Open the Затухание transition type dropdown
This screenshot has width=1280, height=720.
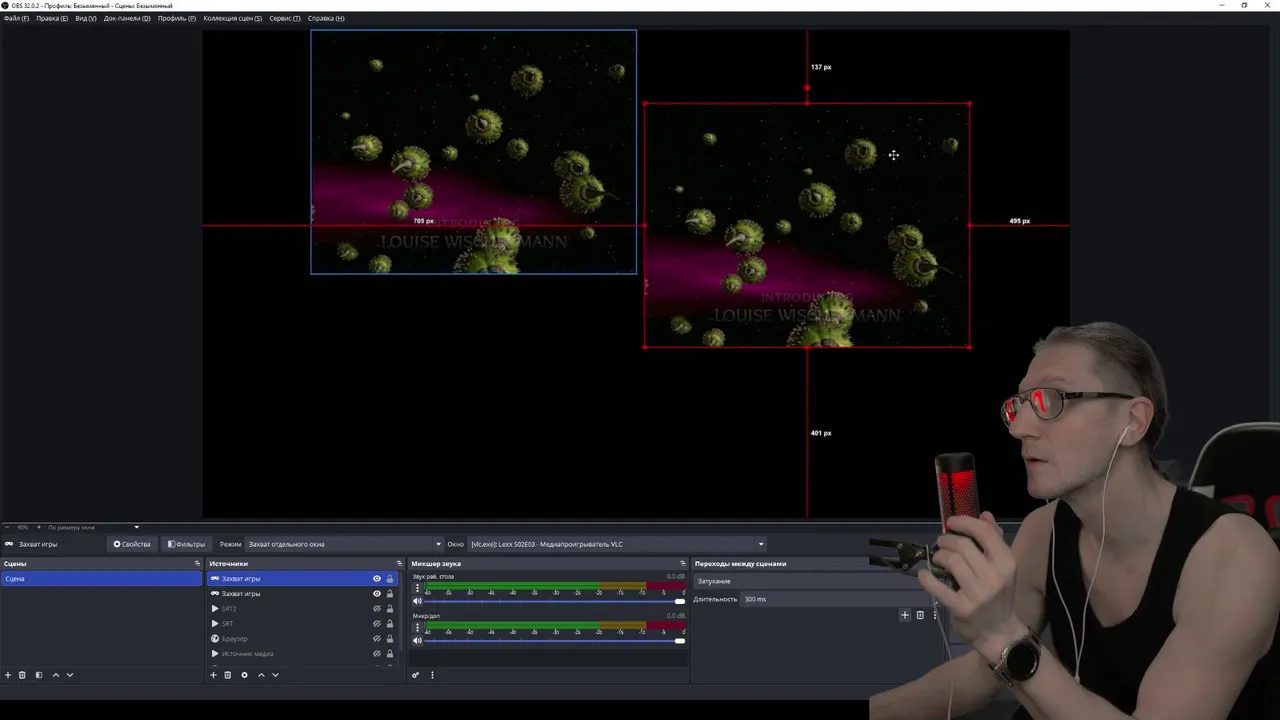pyautogui.click(x=816, y=581)
